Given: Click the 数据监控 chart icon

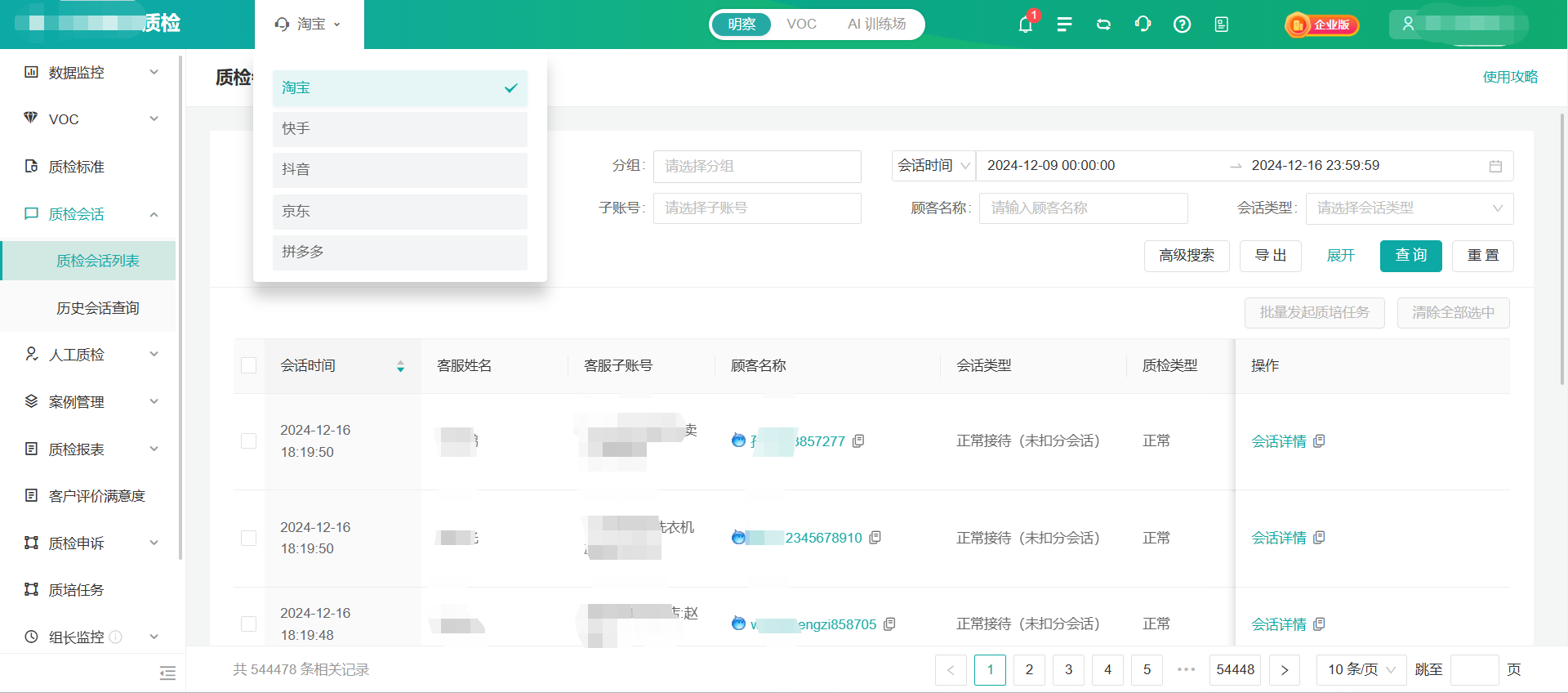Looking at the screenshot, I should (x=31, y=72).
